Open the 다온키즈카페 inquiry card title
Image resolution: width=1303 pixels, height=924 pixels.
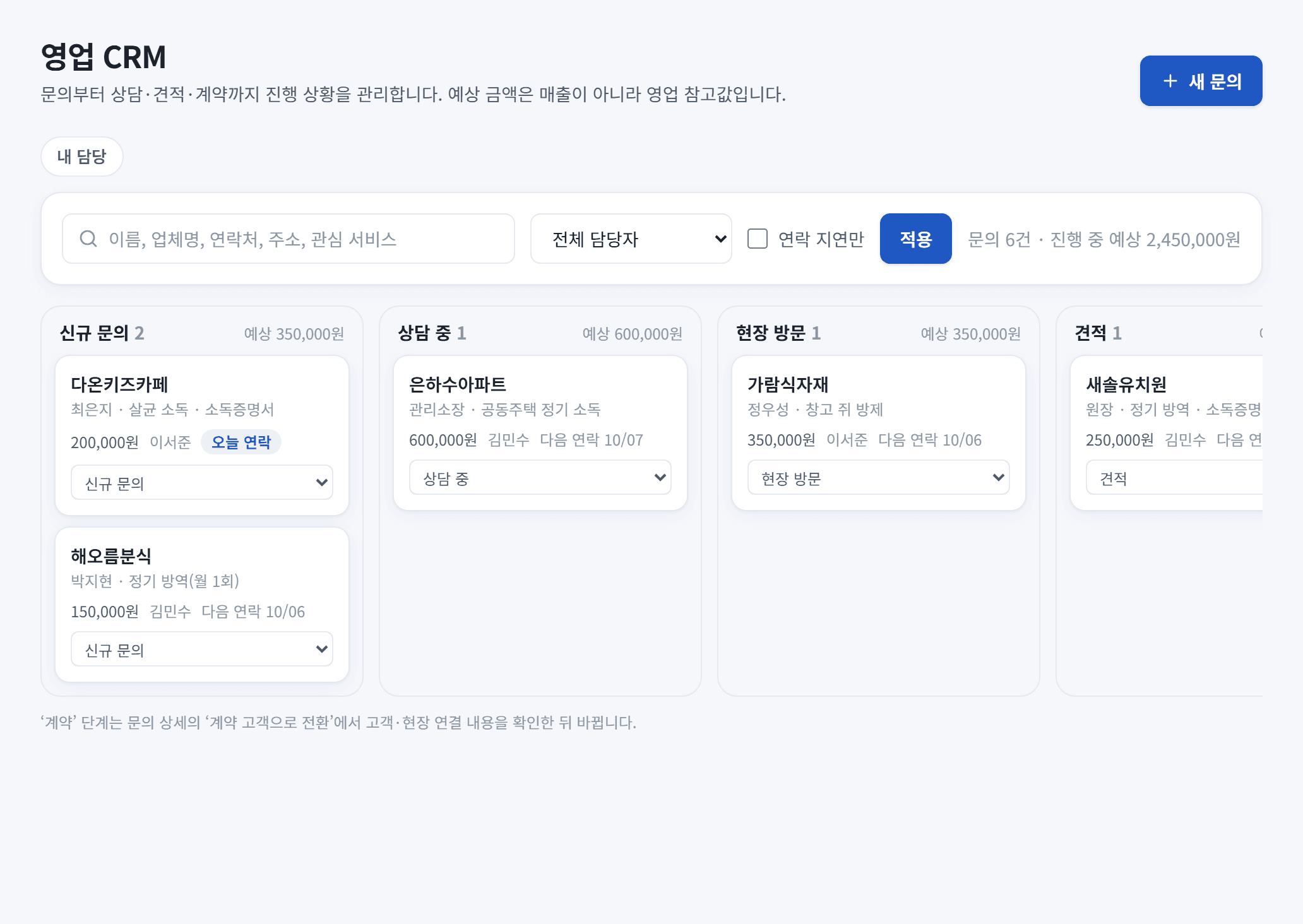pos(119,384)
